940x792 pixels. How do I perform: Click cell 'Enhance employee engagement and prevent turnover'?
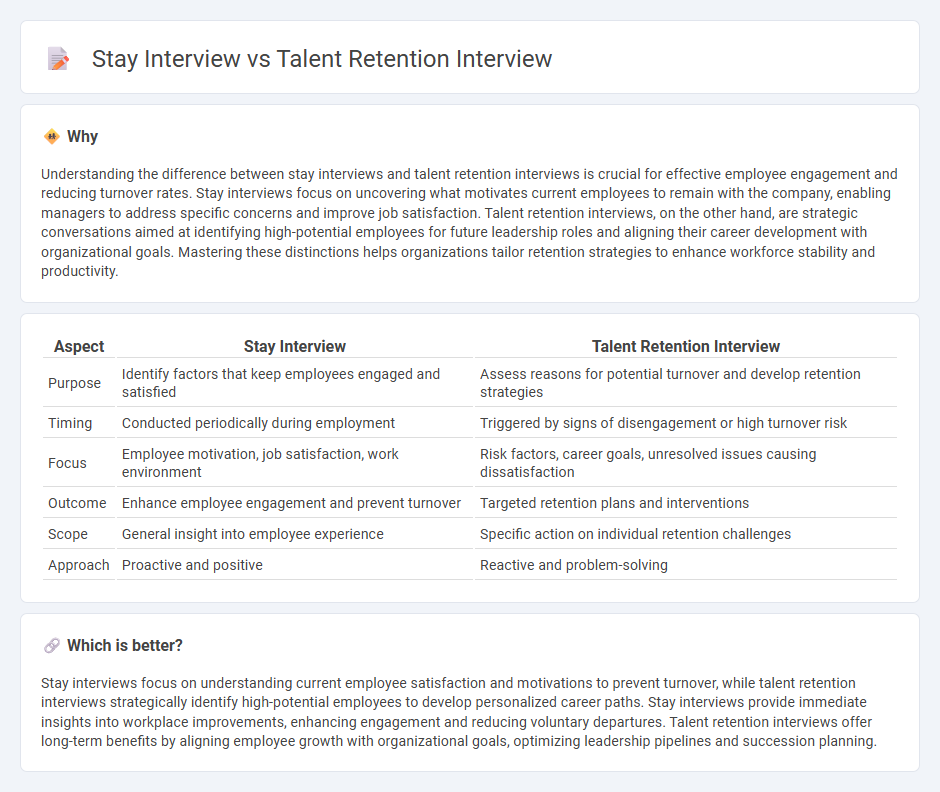294,503
